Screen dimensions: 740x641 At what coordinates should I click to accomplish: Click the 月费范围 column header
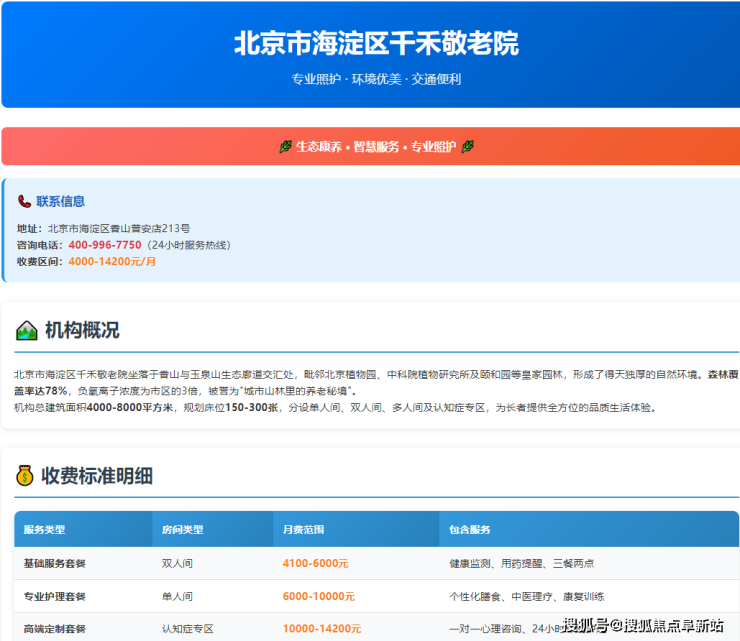coord(304,530)
